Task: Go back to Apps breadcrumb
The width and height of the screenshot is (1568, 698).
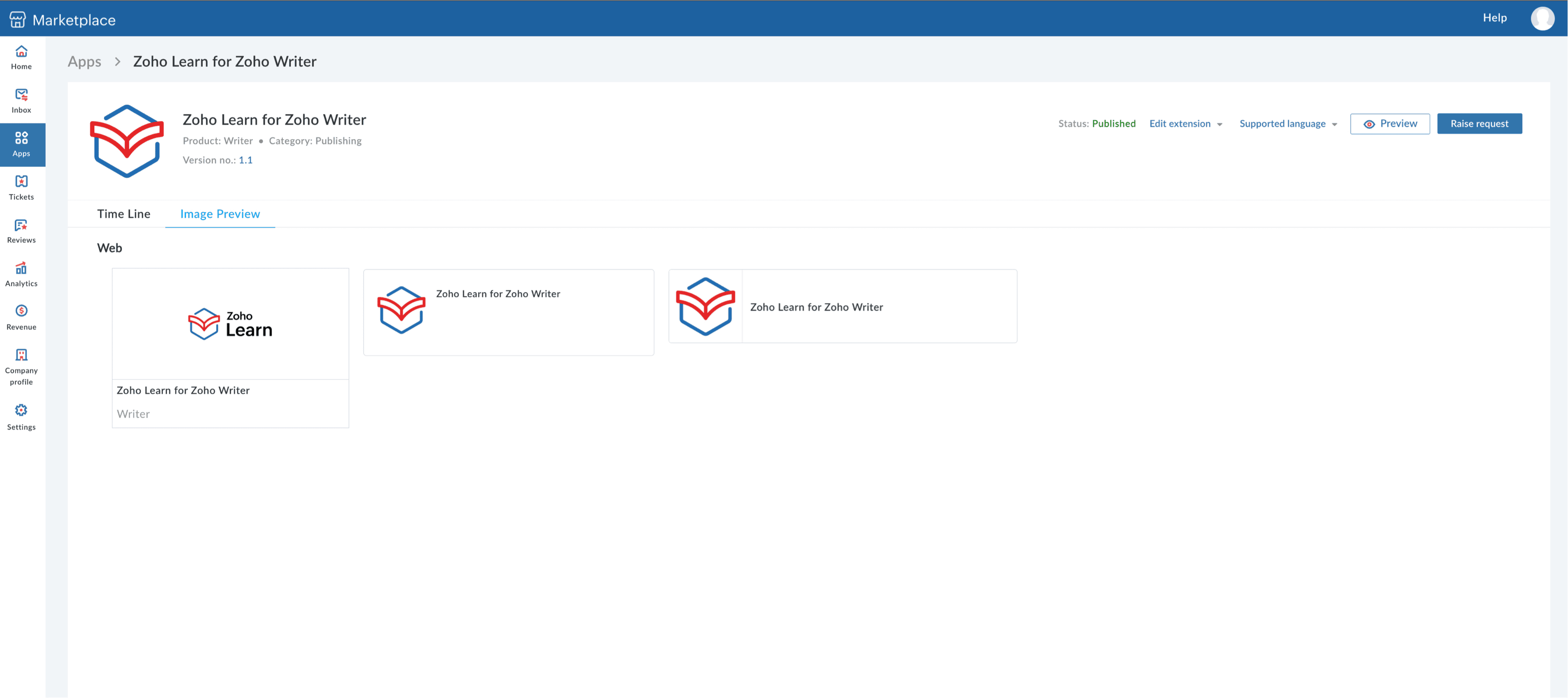Action: 85,61
